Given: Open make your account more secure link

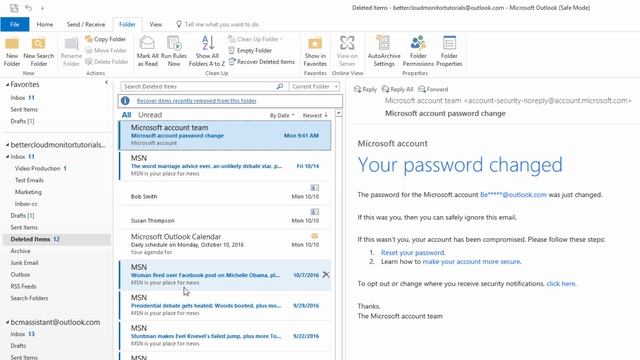Looking at the screenshot, I should click(471, 262).
